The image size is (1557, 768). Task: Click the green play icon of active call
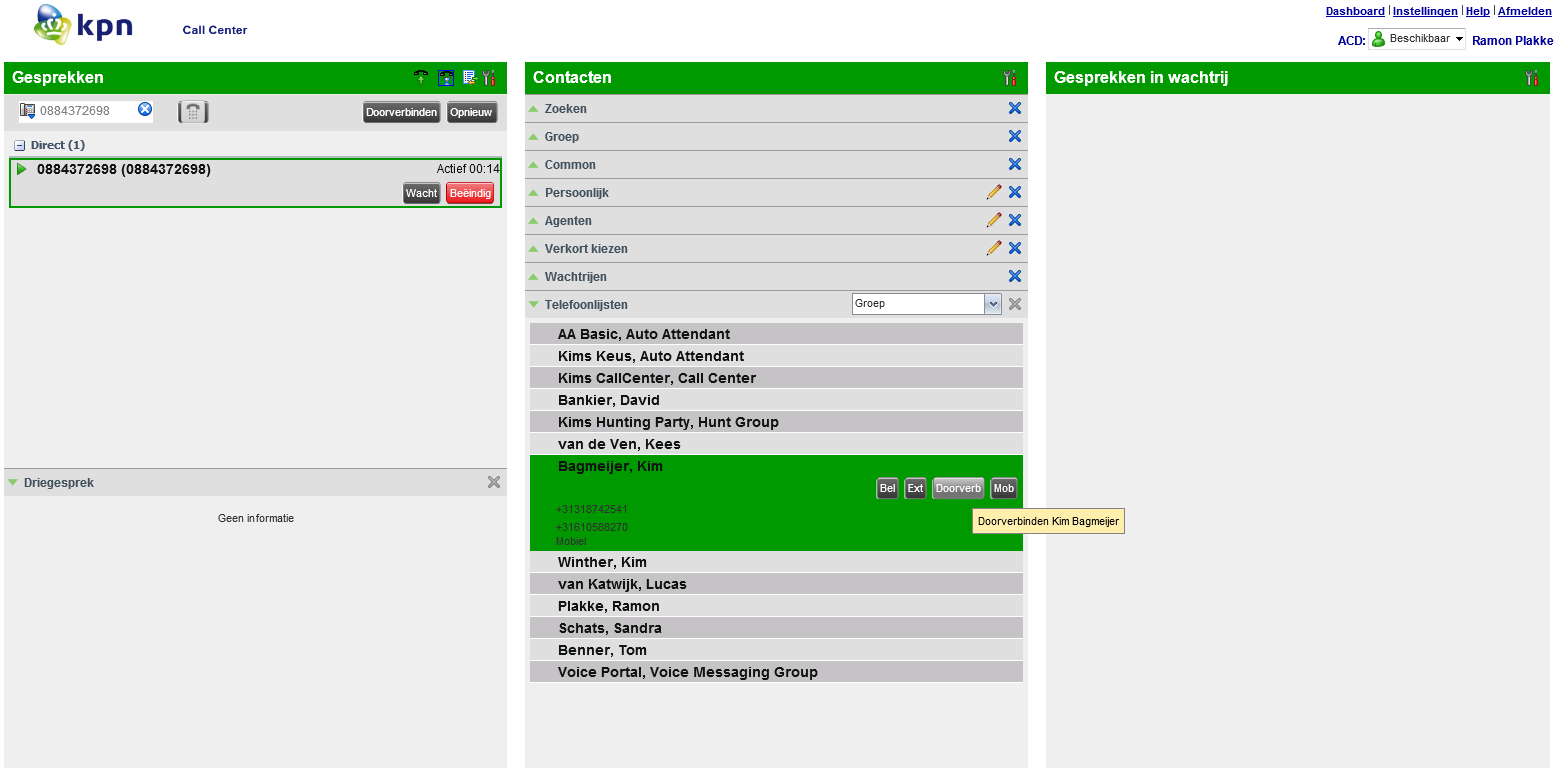tap(22, 169)
